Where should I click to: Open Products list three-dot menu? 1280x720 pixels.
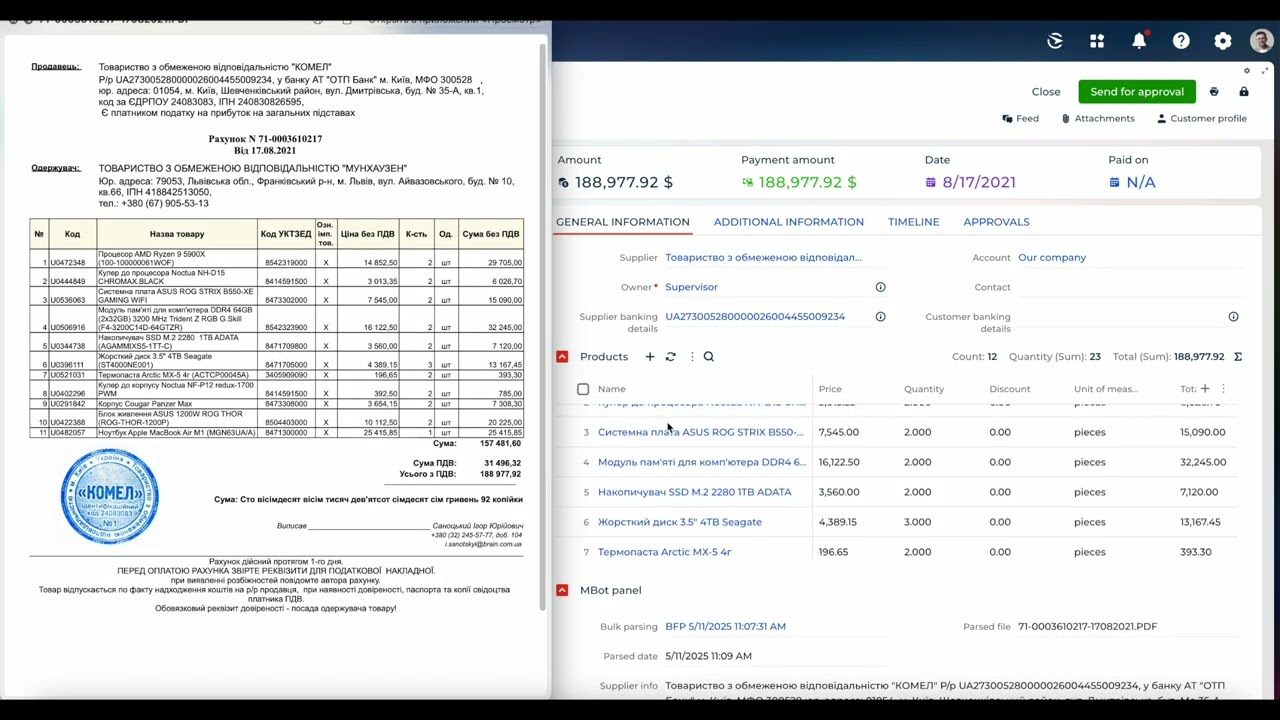pyautogui.click(x=691, y=357)
